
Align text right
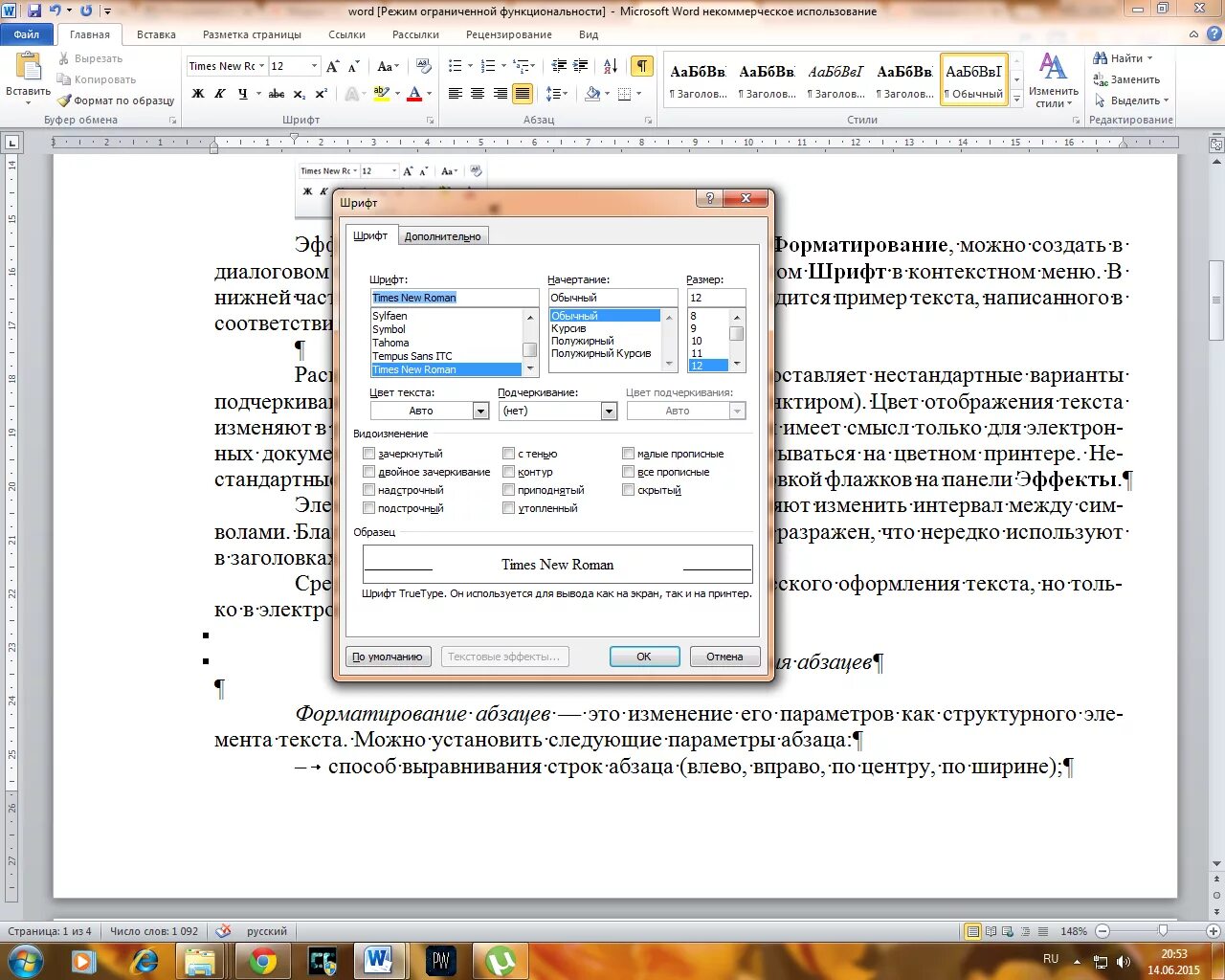pyautogui.click(x=501, y=94)
